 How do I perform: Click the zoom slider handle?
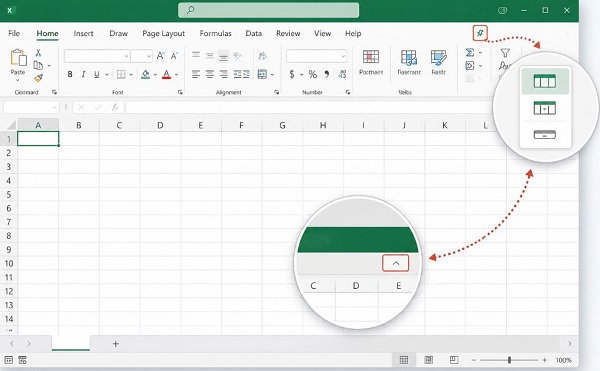point(509,360)
